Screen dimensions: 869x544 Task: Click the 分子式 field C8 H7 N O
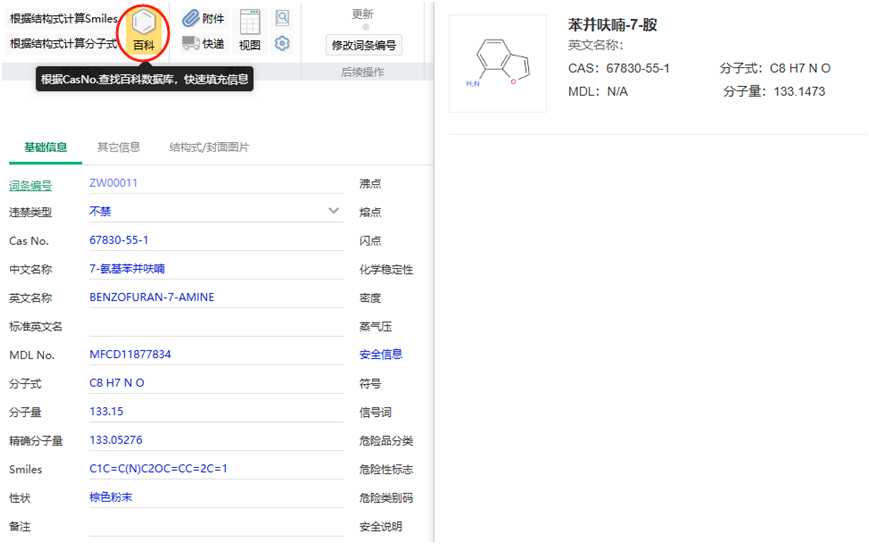pos(216,383)
